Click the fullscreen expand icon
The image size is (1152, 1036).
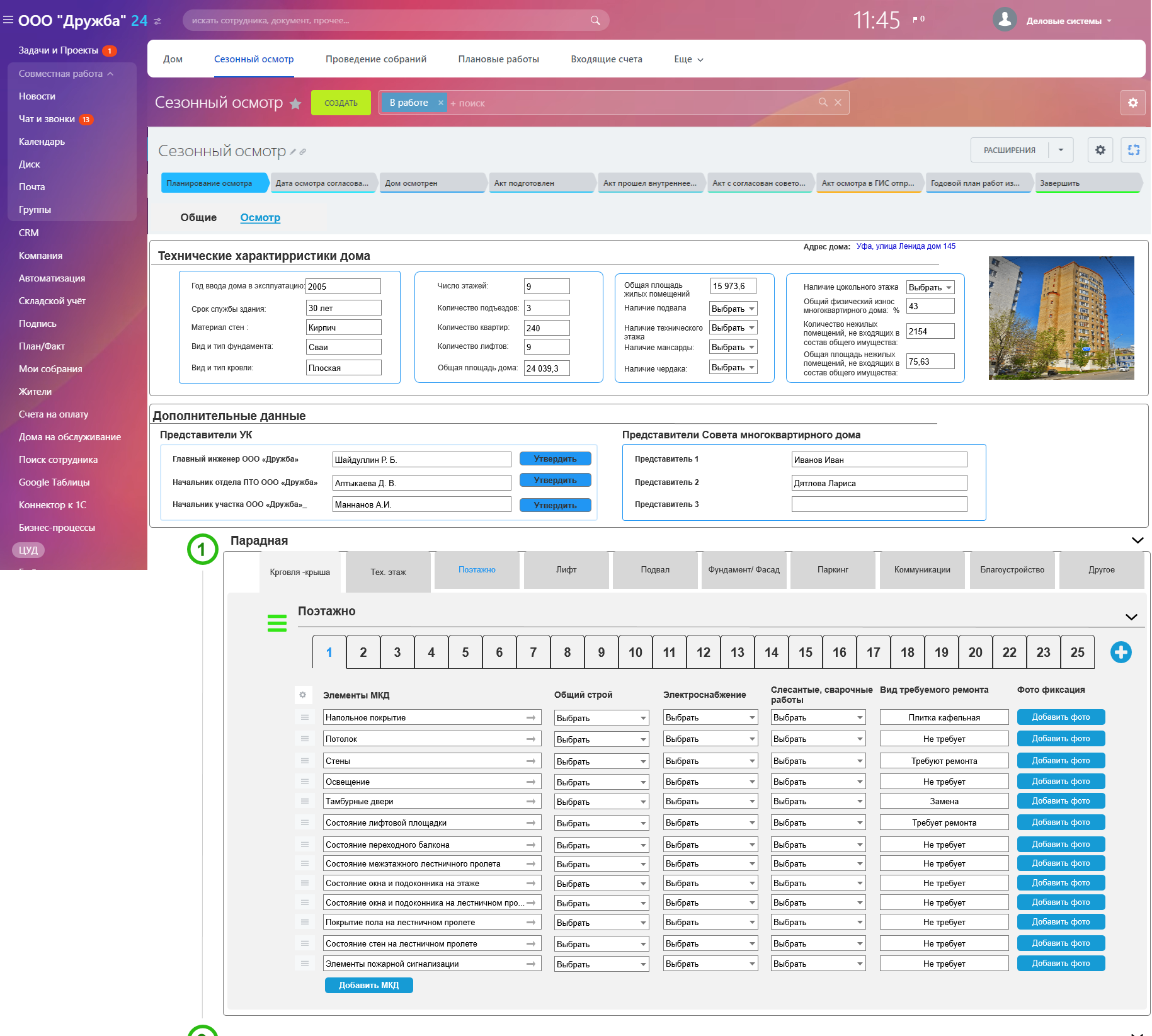tap(1133, 150)
